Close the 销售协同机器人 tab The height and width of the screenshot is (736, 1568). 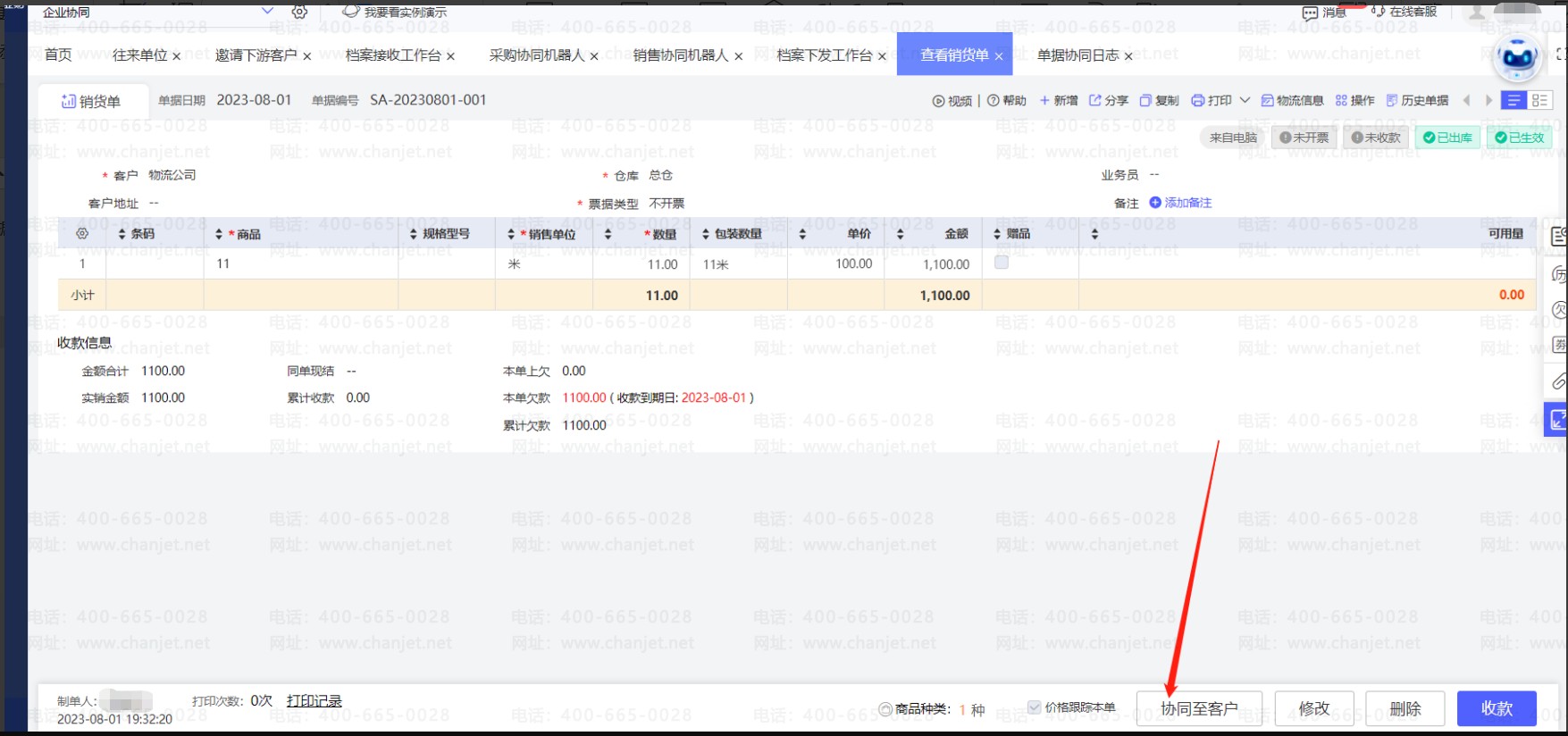[x=739, y=56]
